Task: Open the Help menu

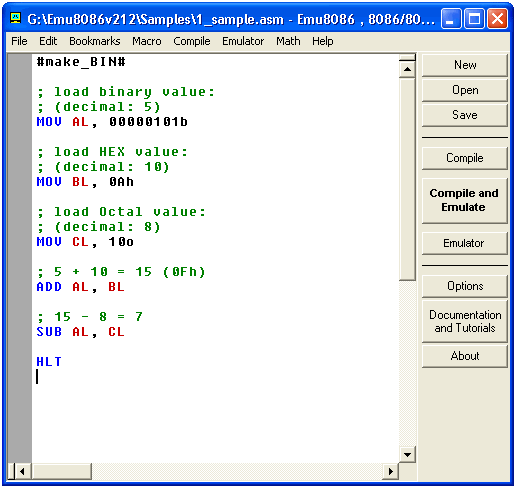Action: [323, 41]
